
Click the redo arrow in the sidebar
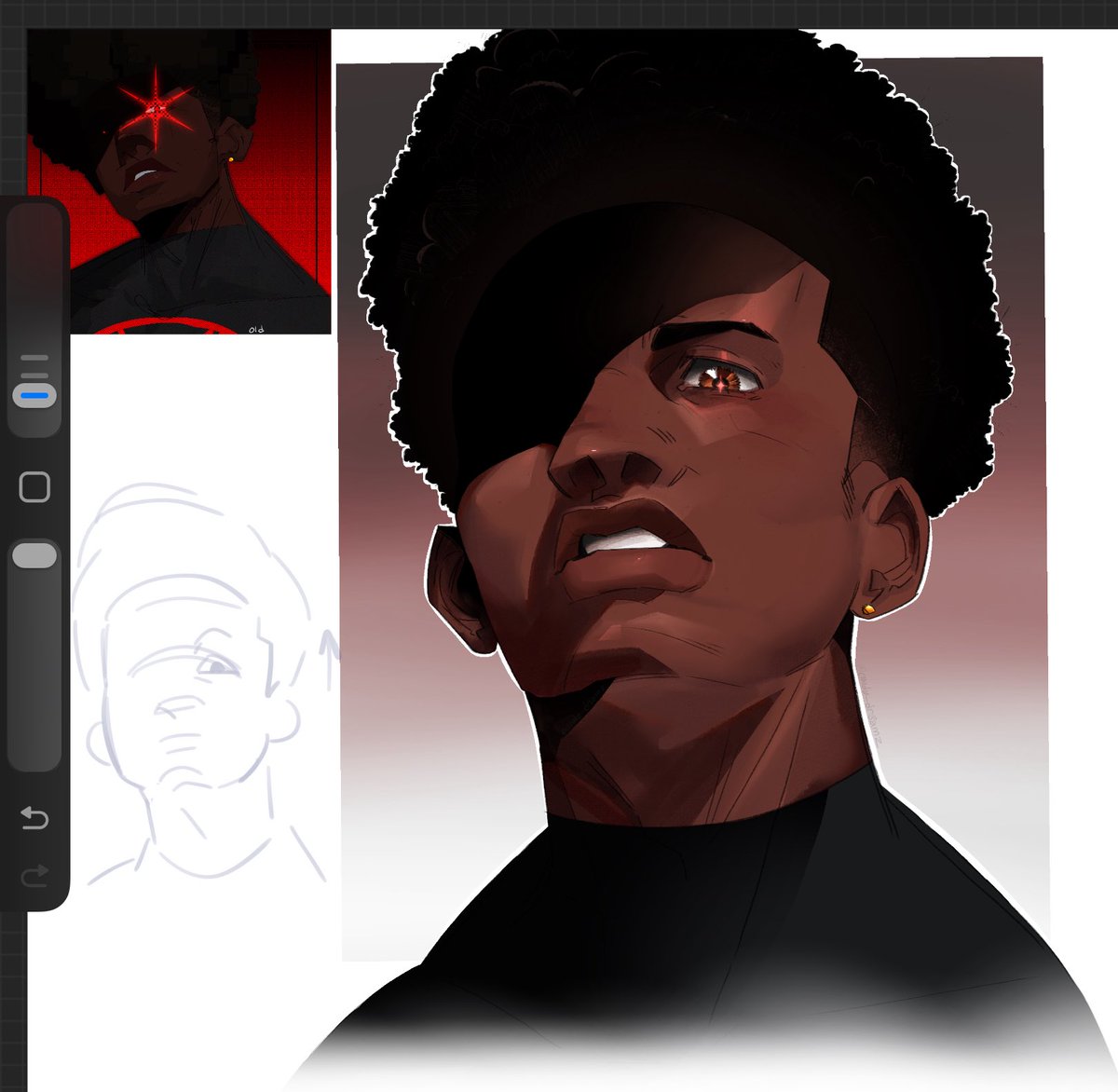[34, 876]
